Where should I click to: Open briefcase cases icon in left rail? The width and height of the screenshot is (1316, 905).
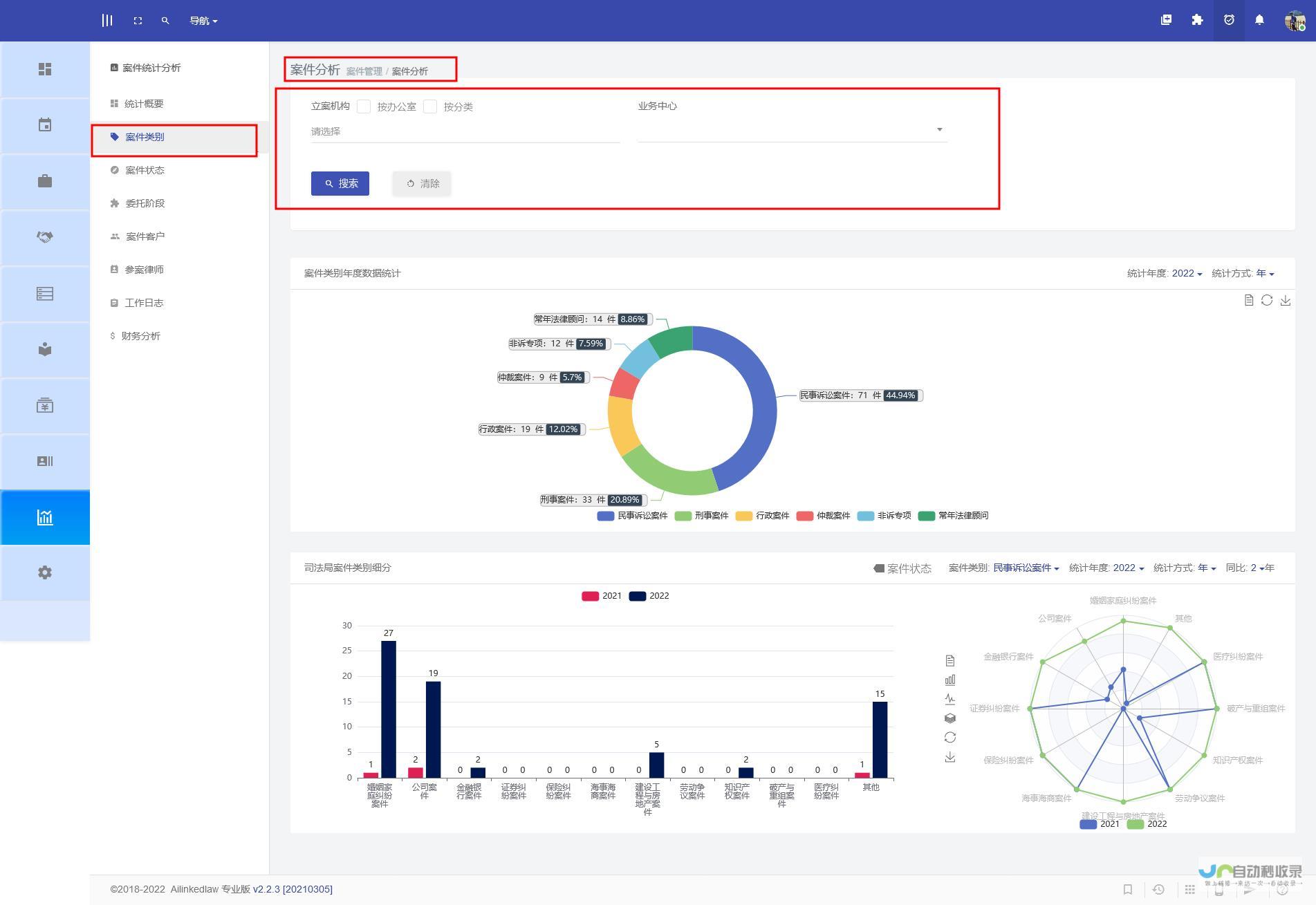pos(45,181)
